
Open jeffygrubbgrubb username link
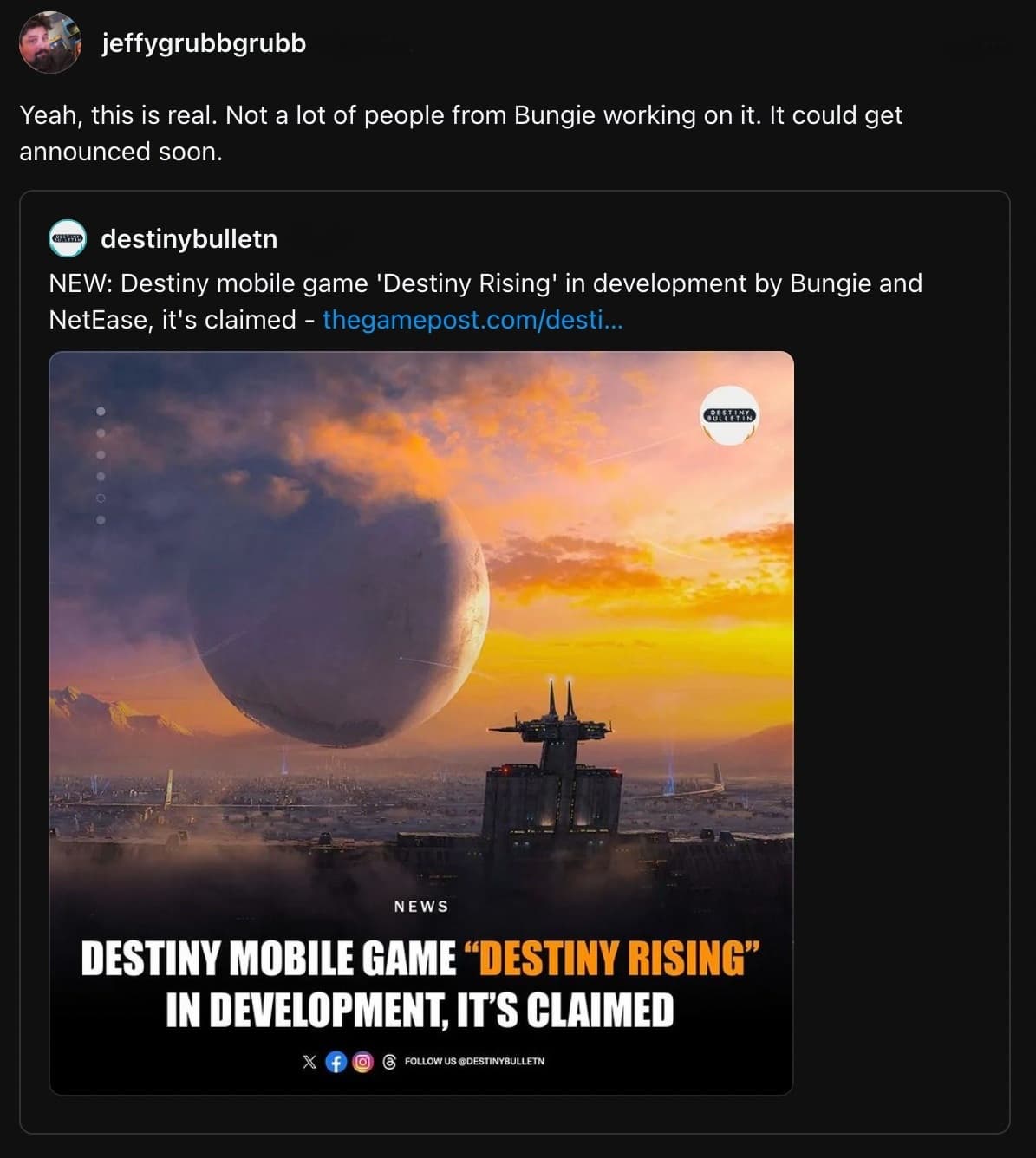(204, 42)
